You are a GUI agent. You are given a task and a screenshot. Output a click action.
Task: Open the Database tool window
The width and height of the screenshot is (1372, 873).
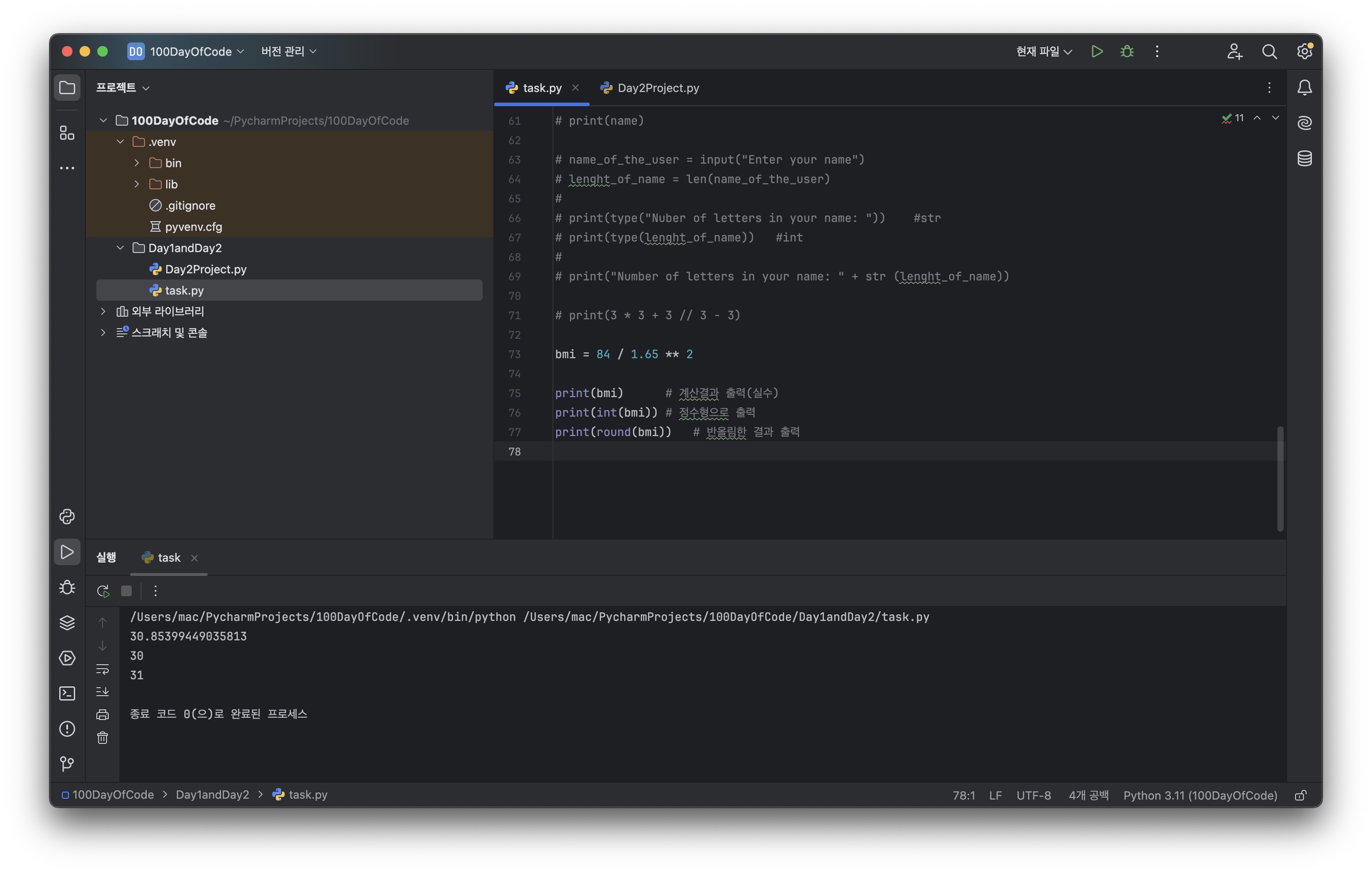[1304, 158]
